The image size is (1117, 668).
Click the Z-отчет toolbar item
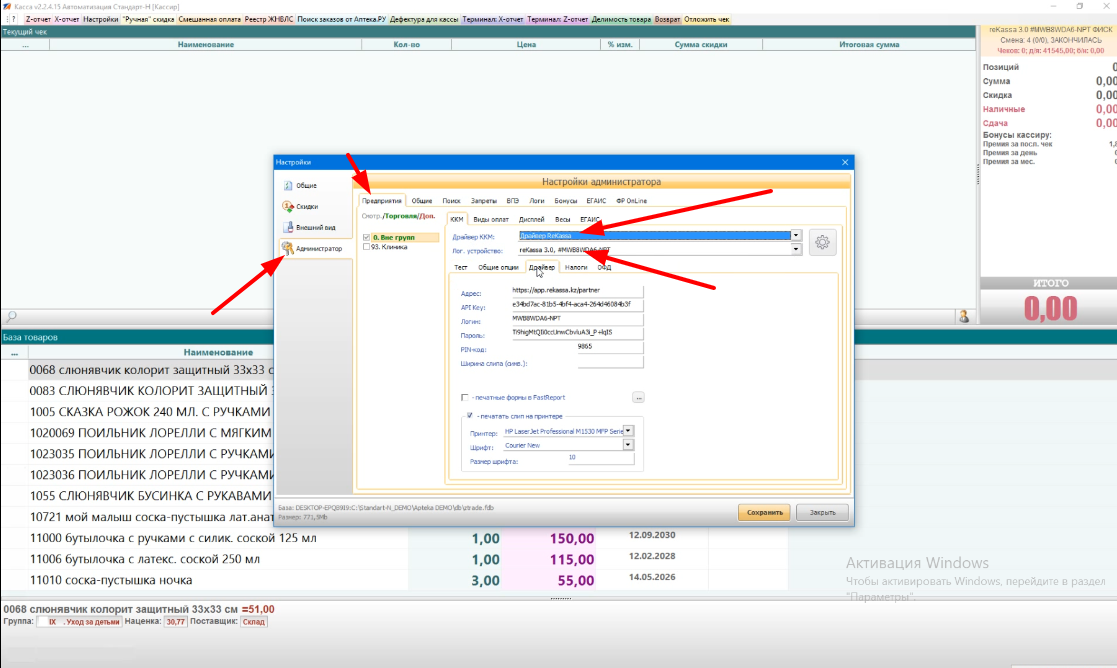[x=38, y=19]
